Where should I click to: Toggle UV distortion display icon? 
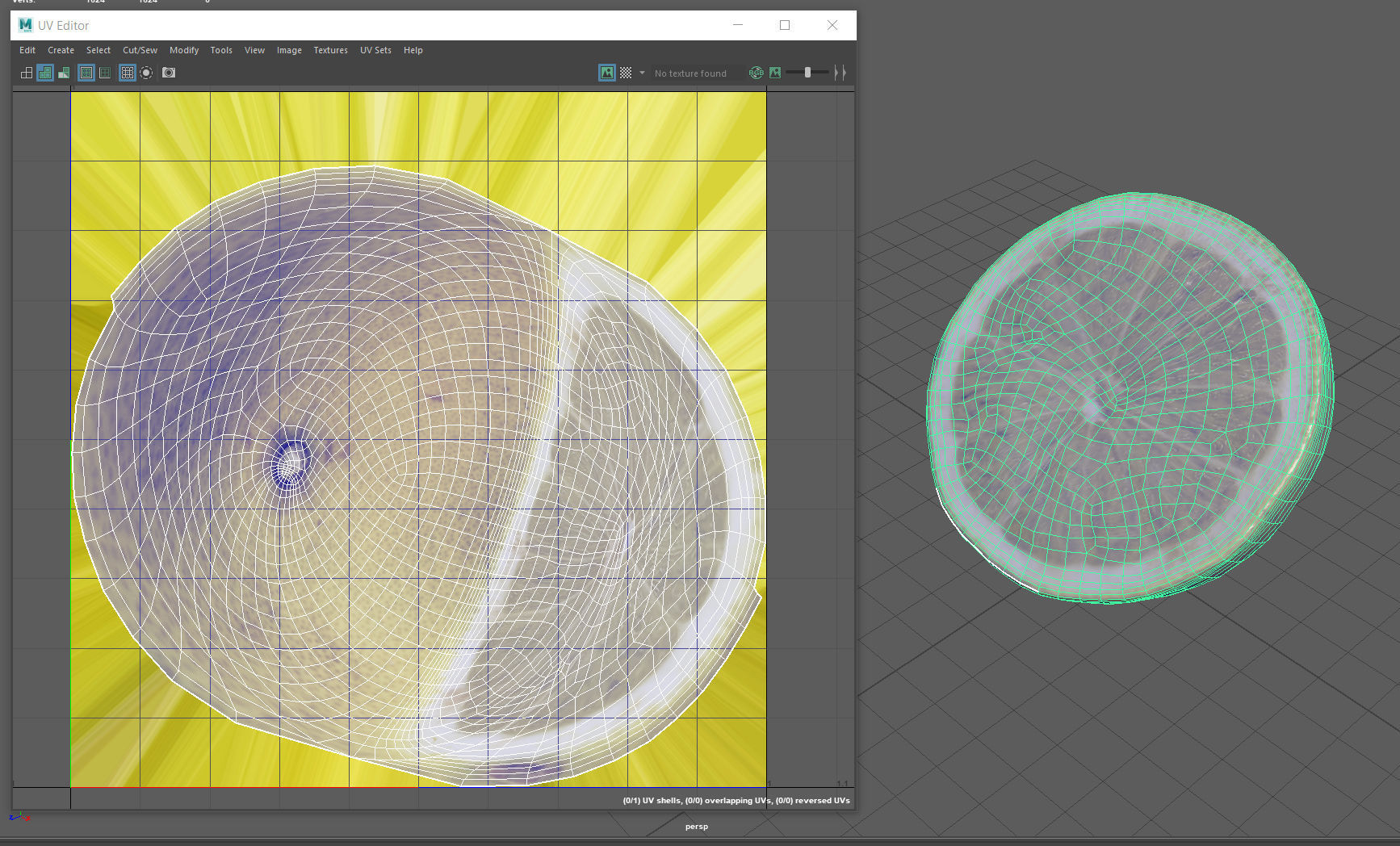coord(64,73)
